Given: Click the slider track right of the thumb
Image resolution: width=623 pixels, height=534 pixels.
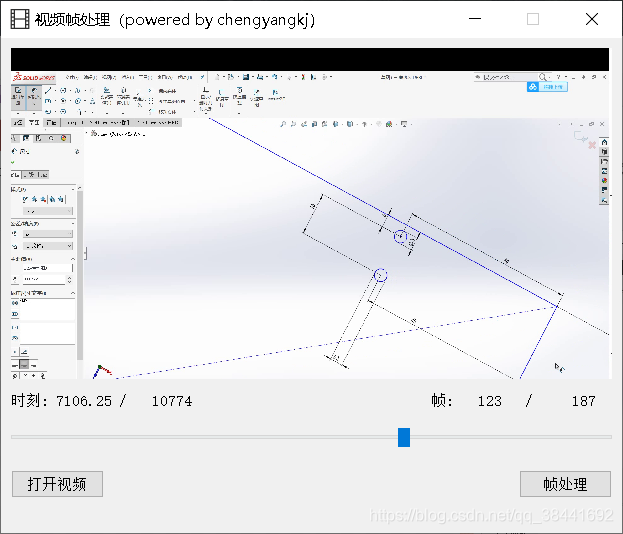Looking at the screenshot, I should pyautogui.click(x=511, y=437).
